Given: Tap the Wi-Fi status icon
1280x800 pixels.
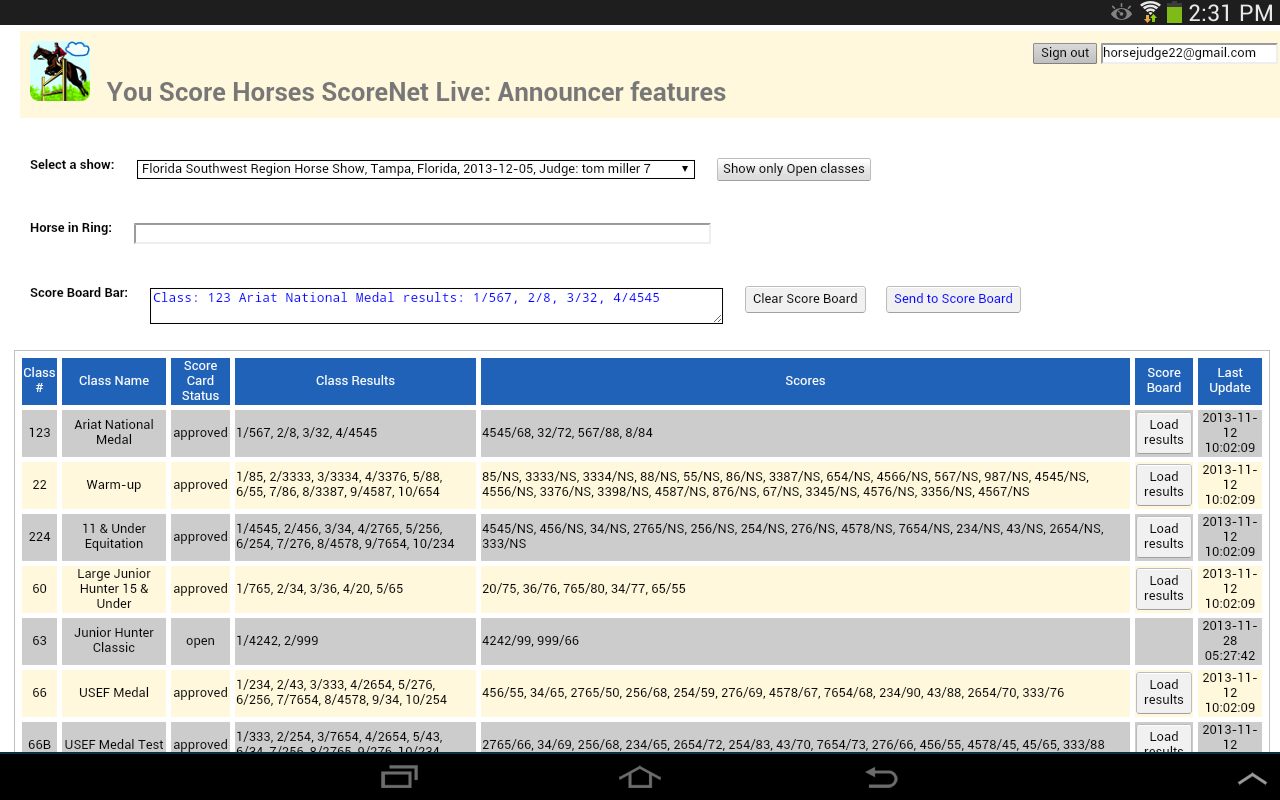Looking at the screenshot, I should pos(1150,13).
